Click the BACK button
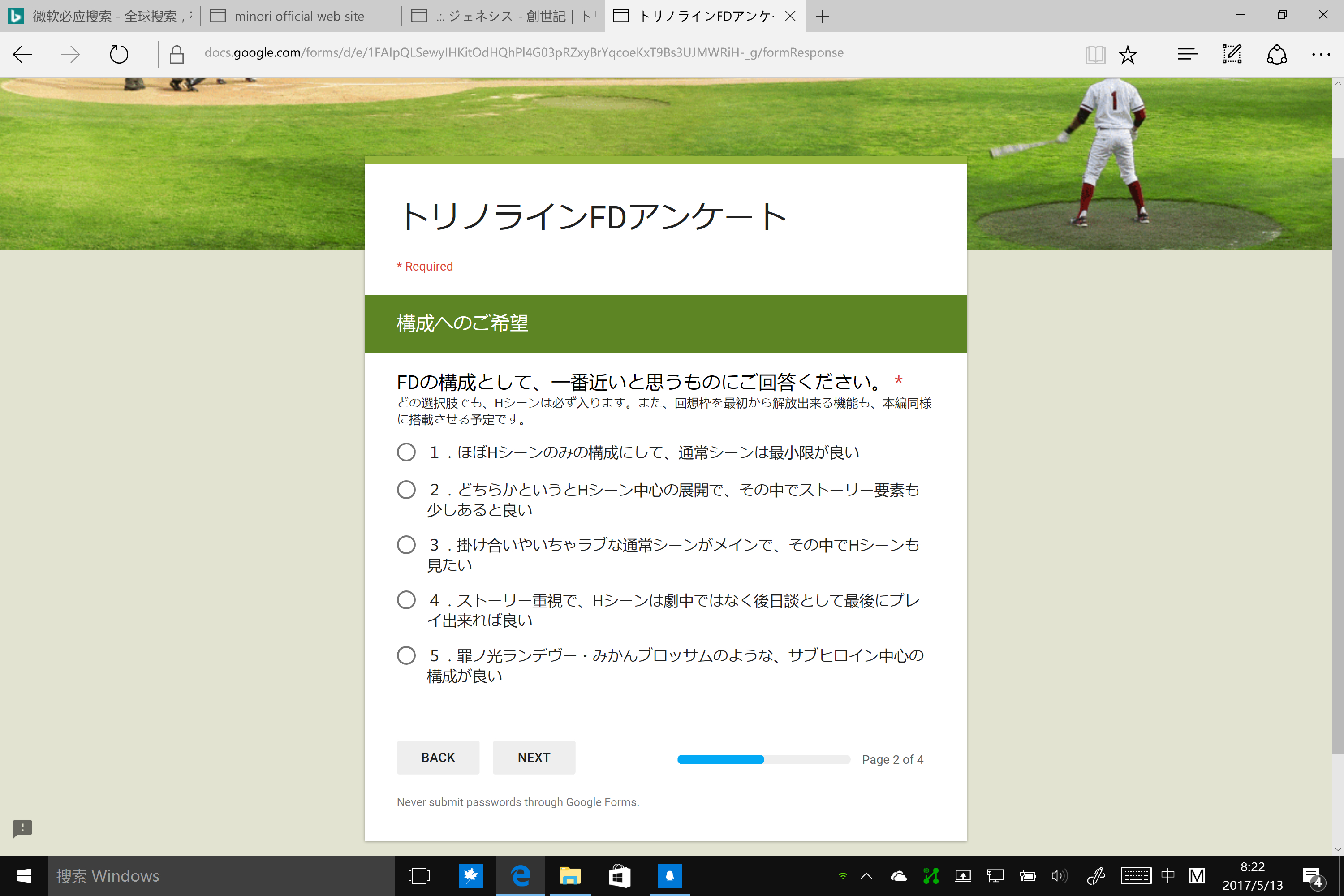Screen dimensions: 1344x896 click(438, 757)
